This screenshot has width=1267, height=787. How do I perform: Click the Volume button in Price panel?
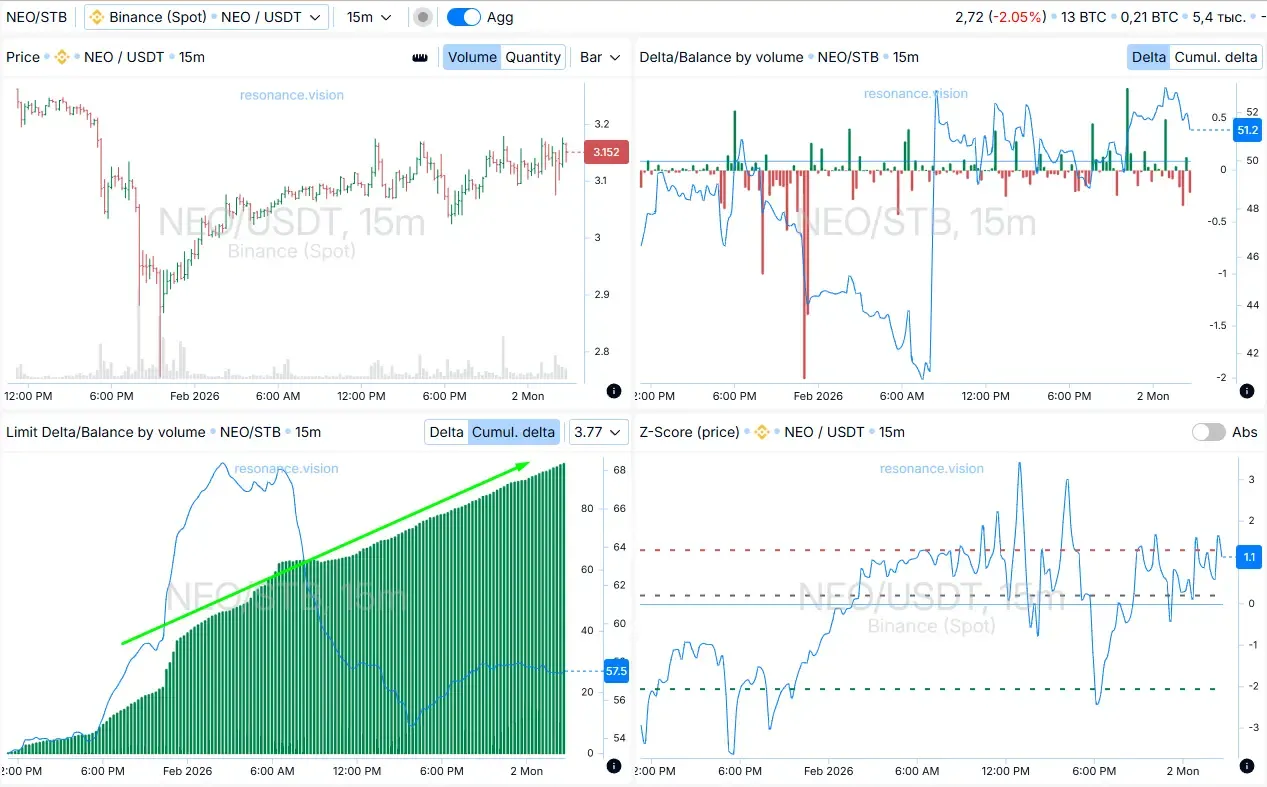coord(472,57)
